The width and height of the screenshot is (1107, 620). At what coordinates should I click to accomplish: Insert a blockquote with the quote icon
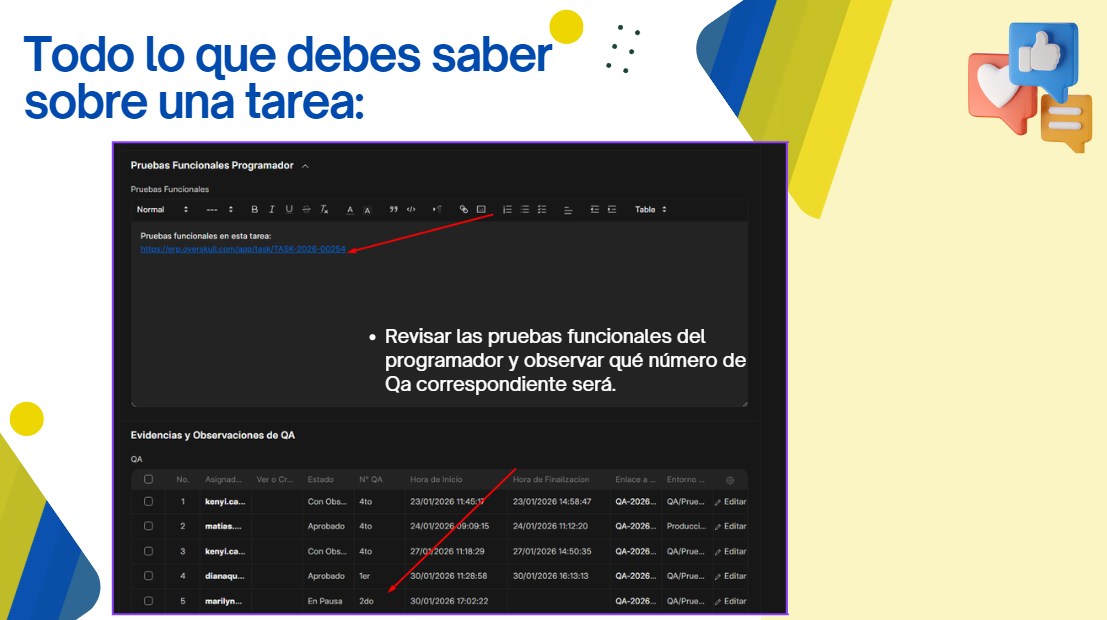point(394,210)
